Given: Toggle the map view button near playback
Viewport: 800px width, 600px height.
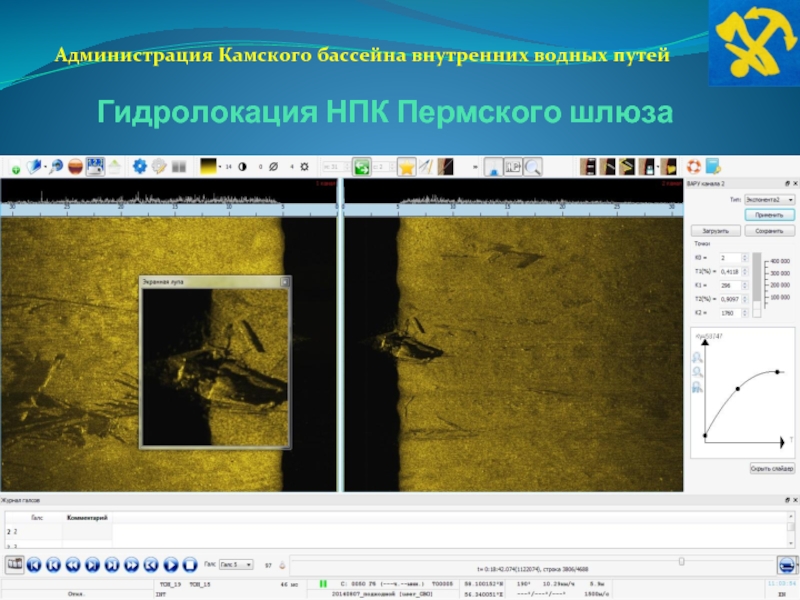Looking at the screenshot, I should click(14, 564).
